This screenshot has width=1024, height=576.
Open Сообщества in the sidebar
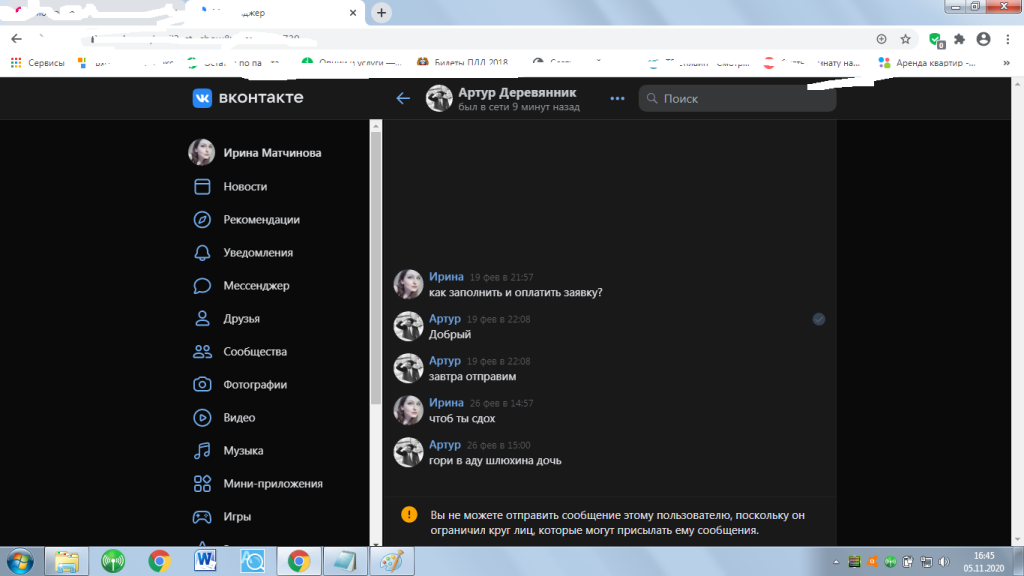tap(255, 352)
